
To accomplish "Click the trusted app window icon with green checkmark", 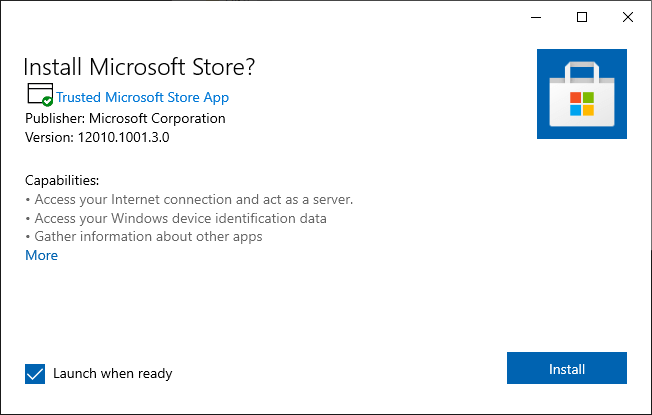I will pos(40,95).
